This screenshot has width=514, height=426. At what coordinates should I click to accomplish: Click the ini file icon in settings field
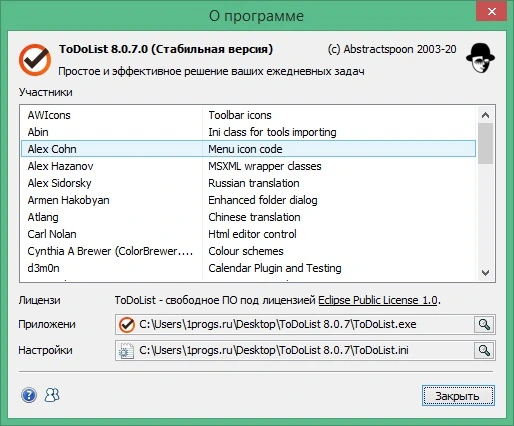point(127,351)
